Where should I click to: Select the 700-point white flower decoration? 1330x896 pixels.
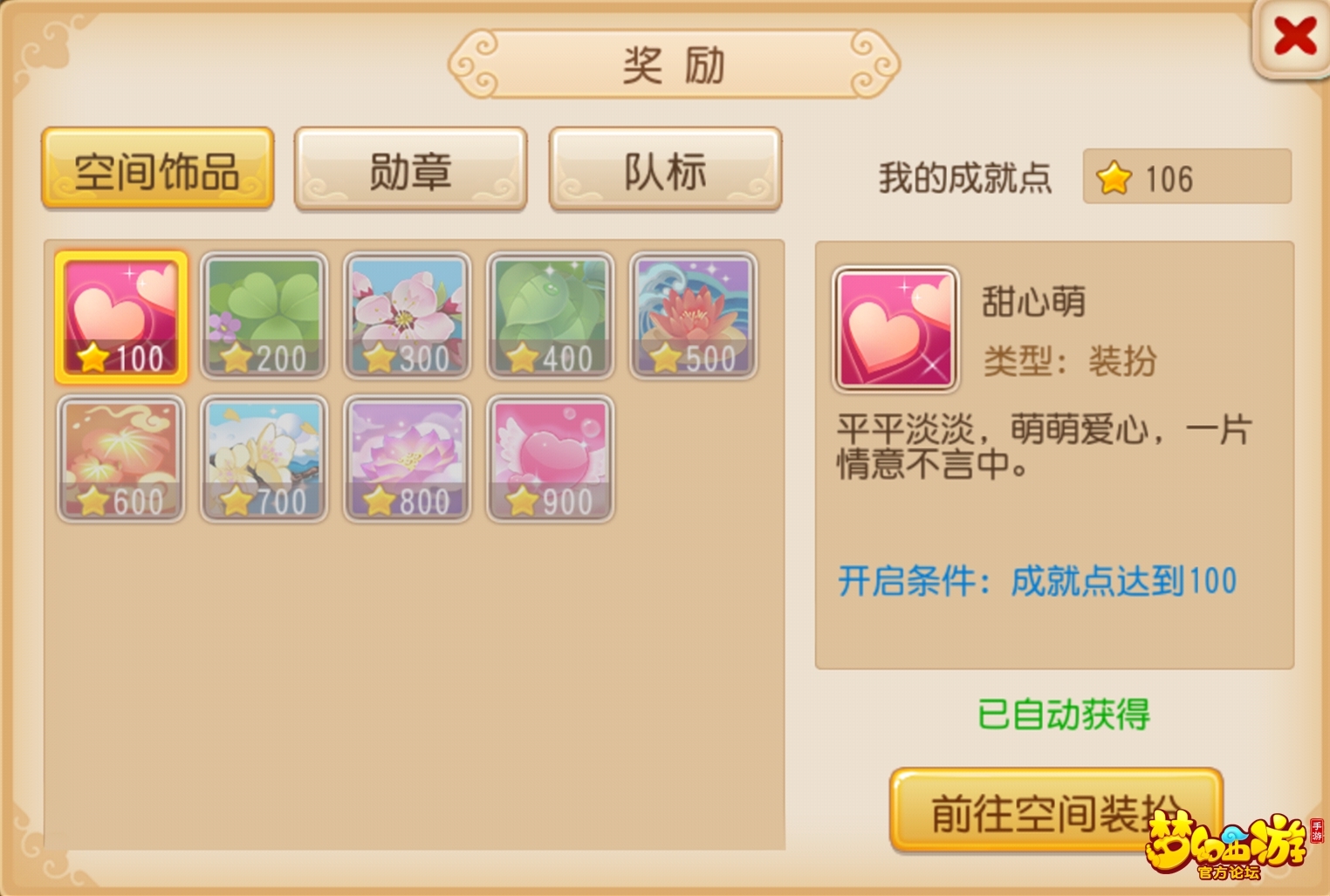pyautogui.click(x=264, y=459)
